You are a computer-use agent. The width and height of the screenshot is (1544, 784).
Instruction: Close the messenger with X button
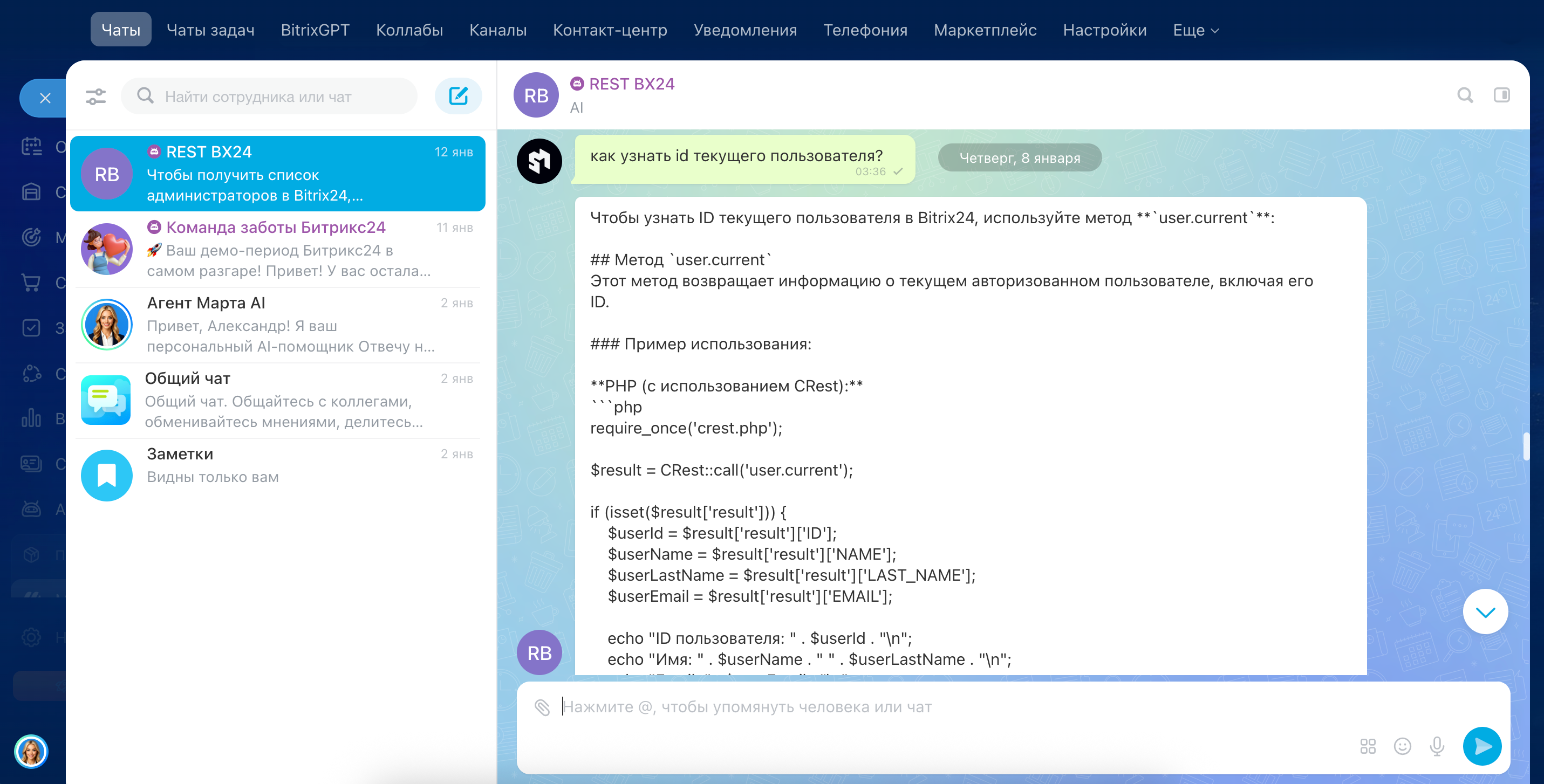coord(45,98)
